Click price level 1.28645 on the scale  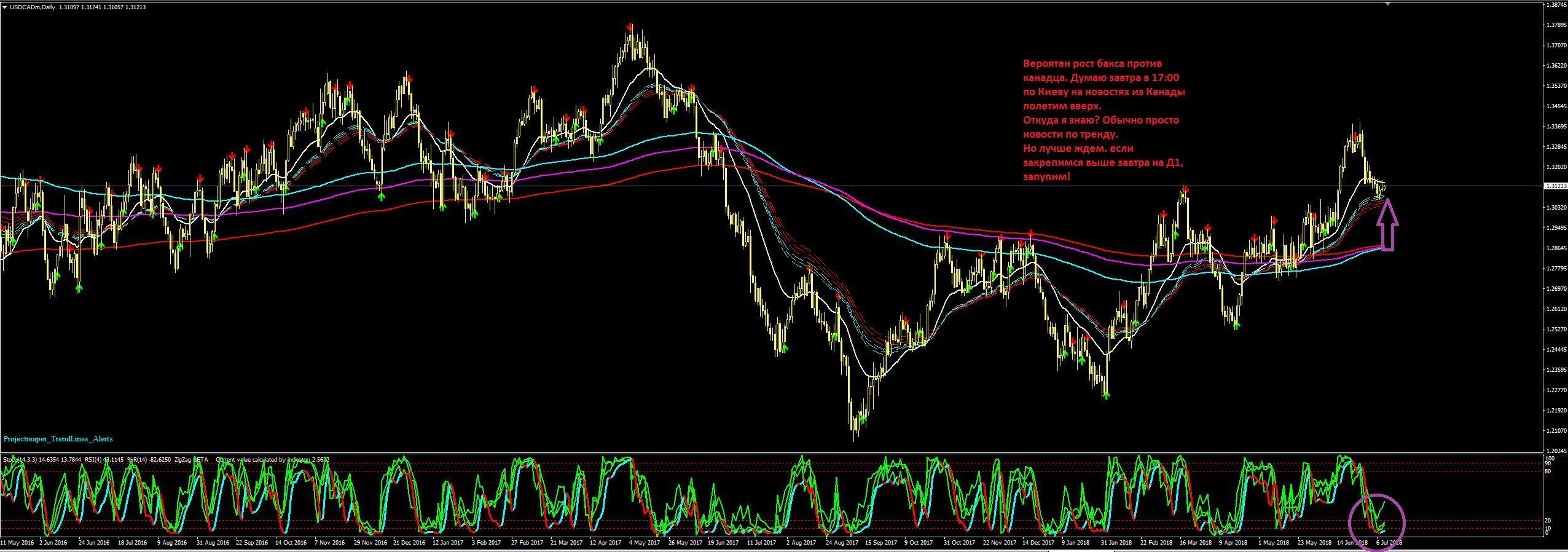pos(1556,248)
